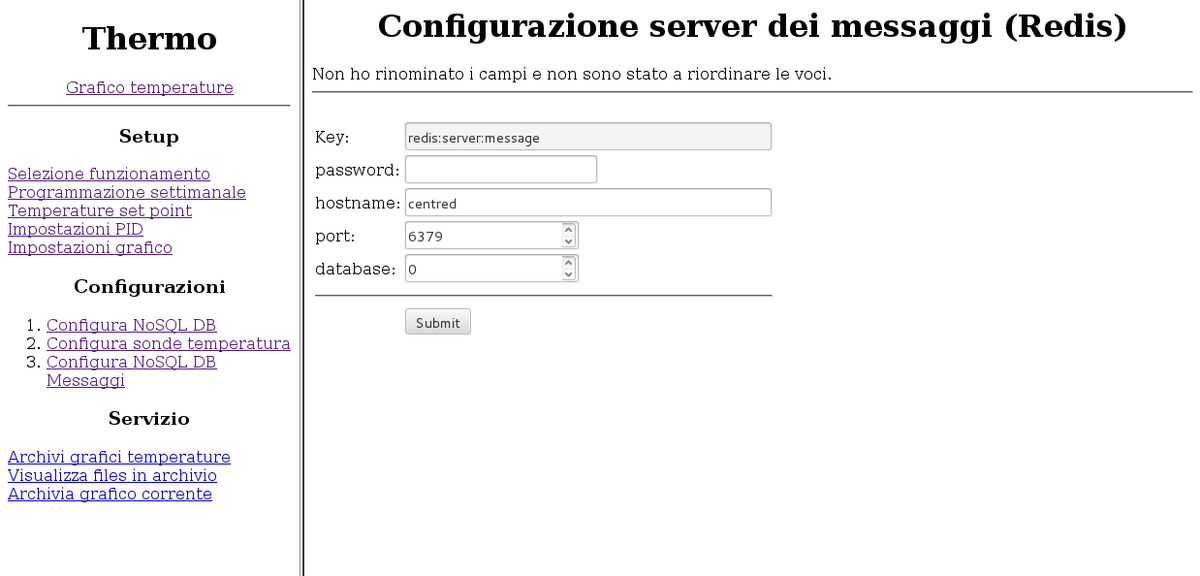Open Impostazioni grafico page
The height and width of the screenshot is (576, 1200).
click(90, 247)
